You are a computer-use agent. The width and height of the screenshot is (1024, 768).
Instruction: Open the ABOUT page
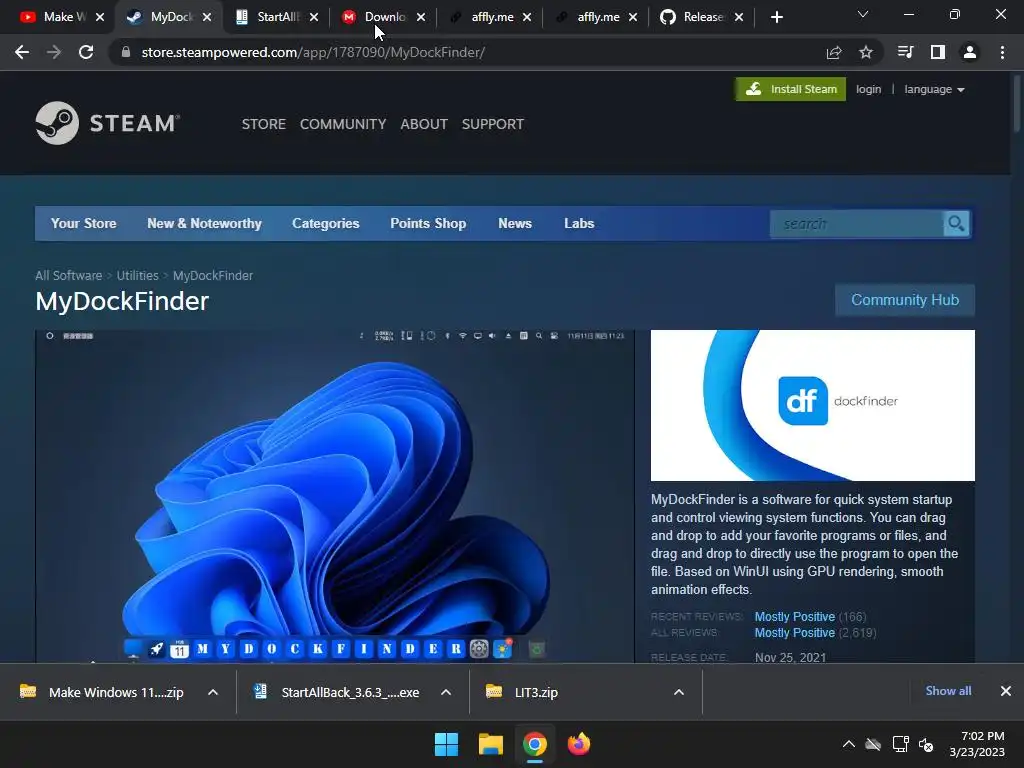424,124
